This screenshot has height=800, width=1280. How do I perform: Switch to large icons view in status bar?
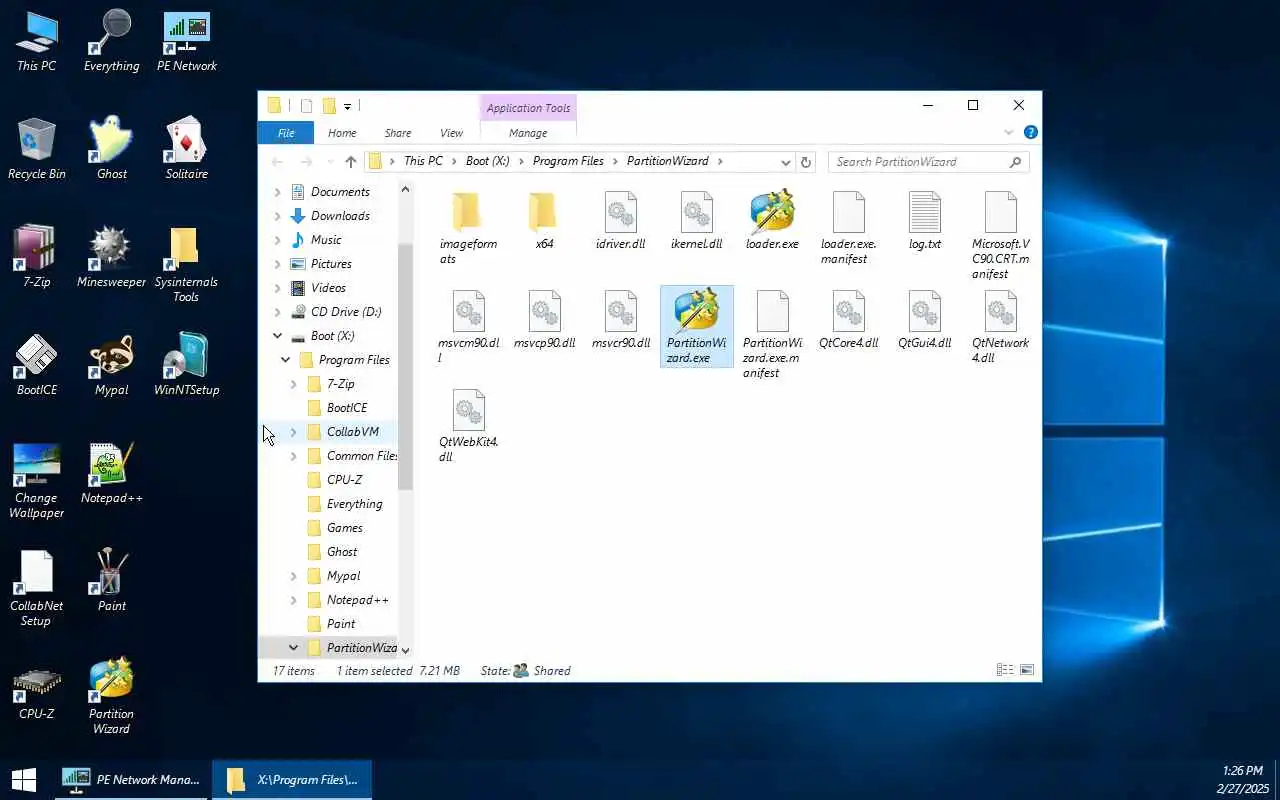[x=1026, y=670]
